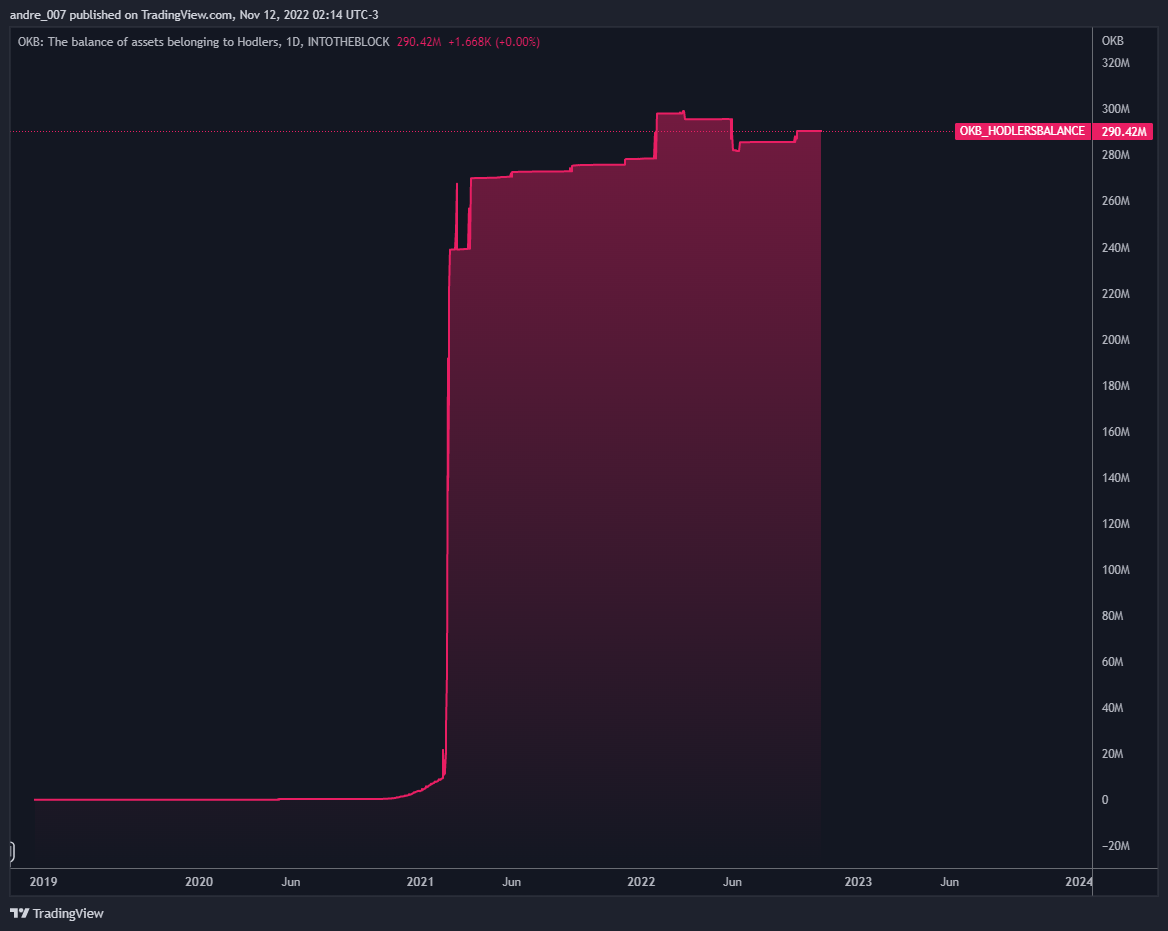This screenshot has width=1168, height=931.
Task: Click the 2021 label on the time axis
Action: (x=420, y=882)
